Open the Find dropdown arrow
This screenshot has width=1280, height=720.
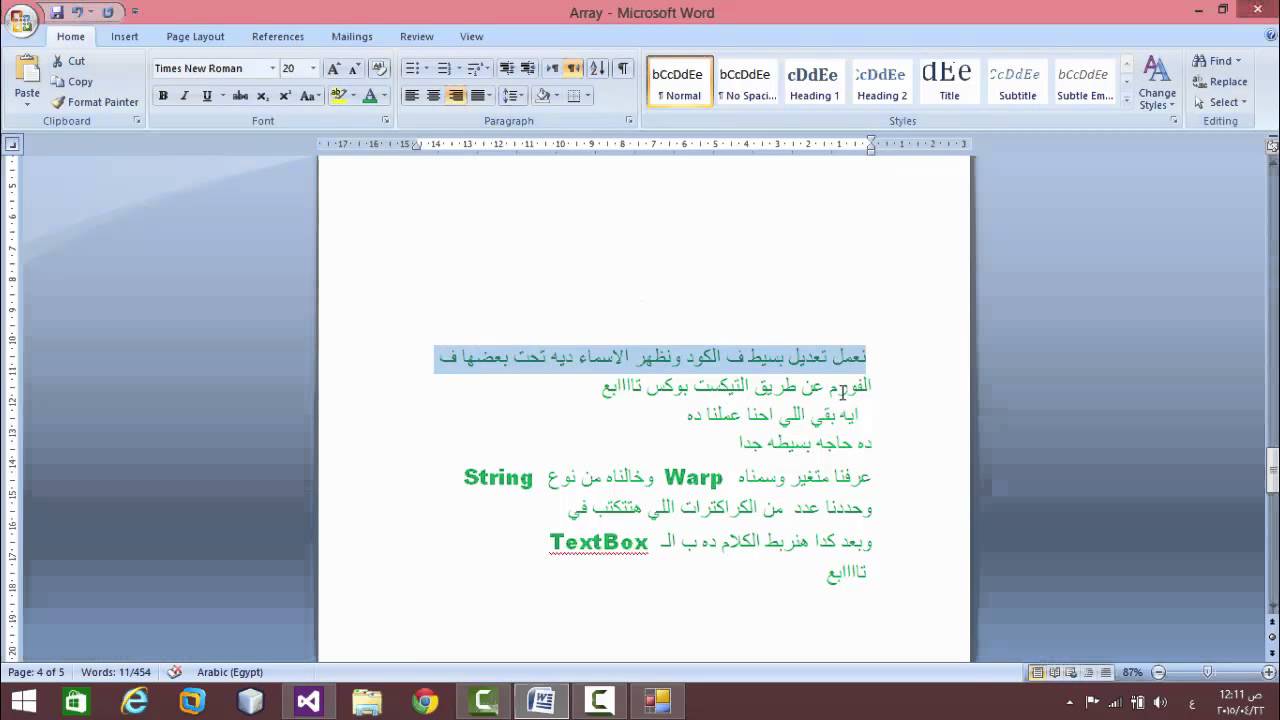pos(1238,61)
